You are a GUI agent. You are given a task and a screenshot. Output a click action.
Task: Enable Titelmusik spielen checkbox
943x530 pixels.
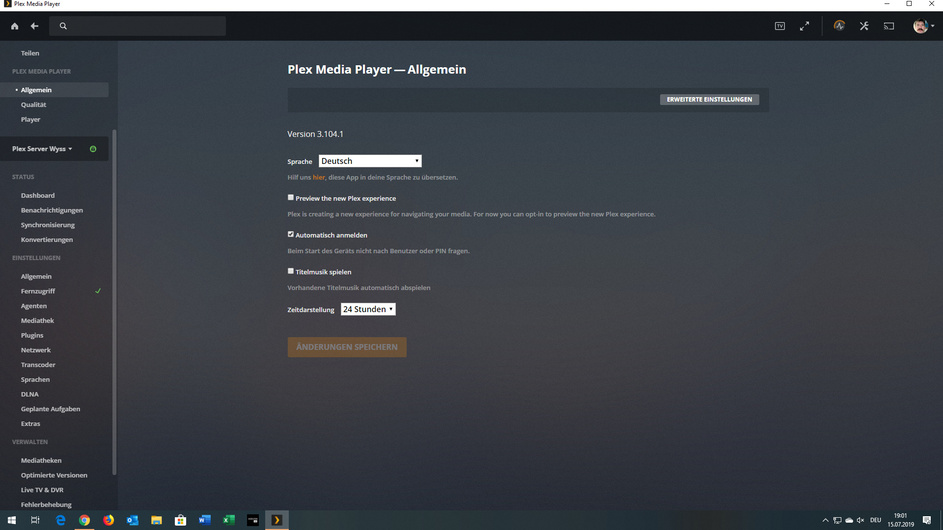tap(290, 271)
